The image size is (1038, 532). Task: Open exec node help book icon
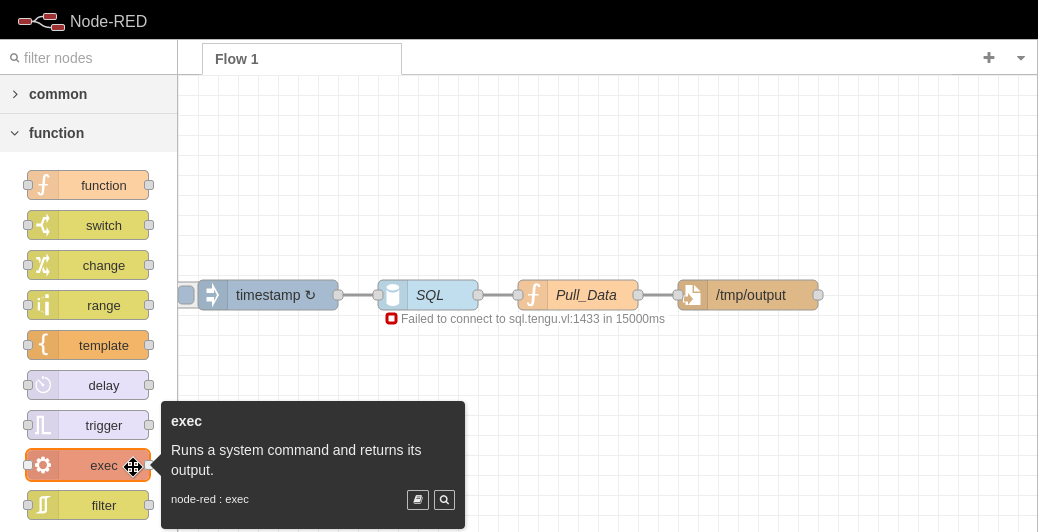pyautogui.click(x=418, y=500)
